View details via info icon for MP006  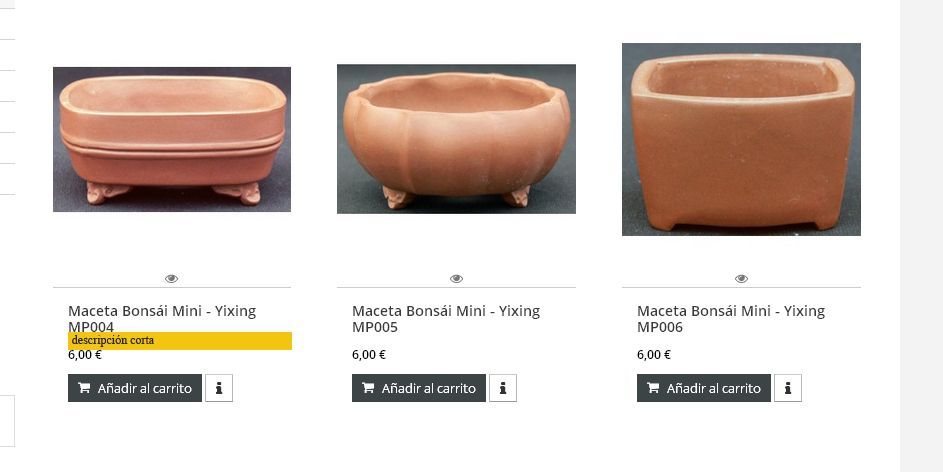pyautogui.click(x=788, y=388)
